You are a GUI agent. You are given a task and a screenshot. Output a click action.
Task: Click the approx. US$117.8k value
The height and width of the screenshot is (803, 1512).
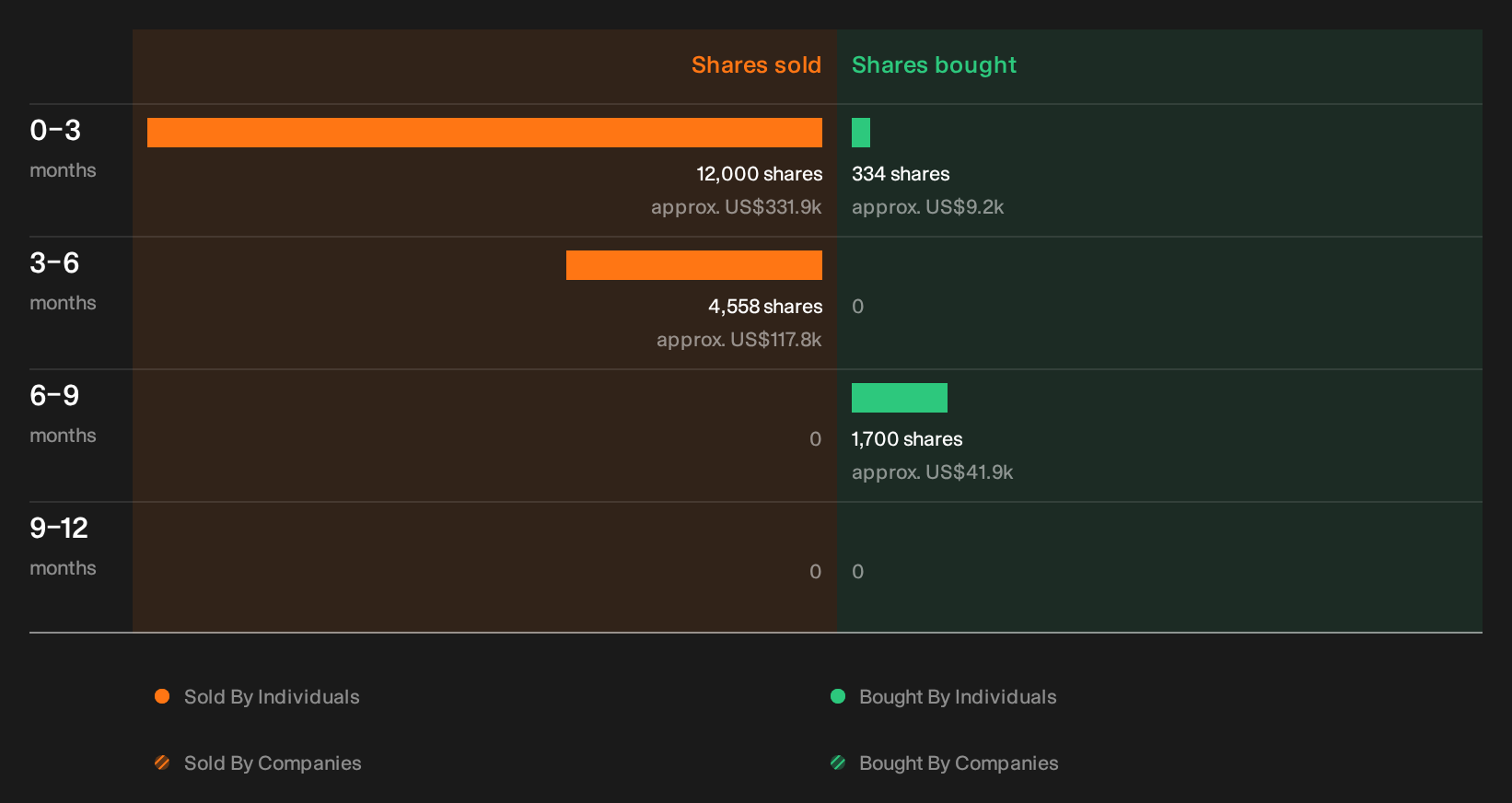[739, 340]
